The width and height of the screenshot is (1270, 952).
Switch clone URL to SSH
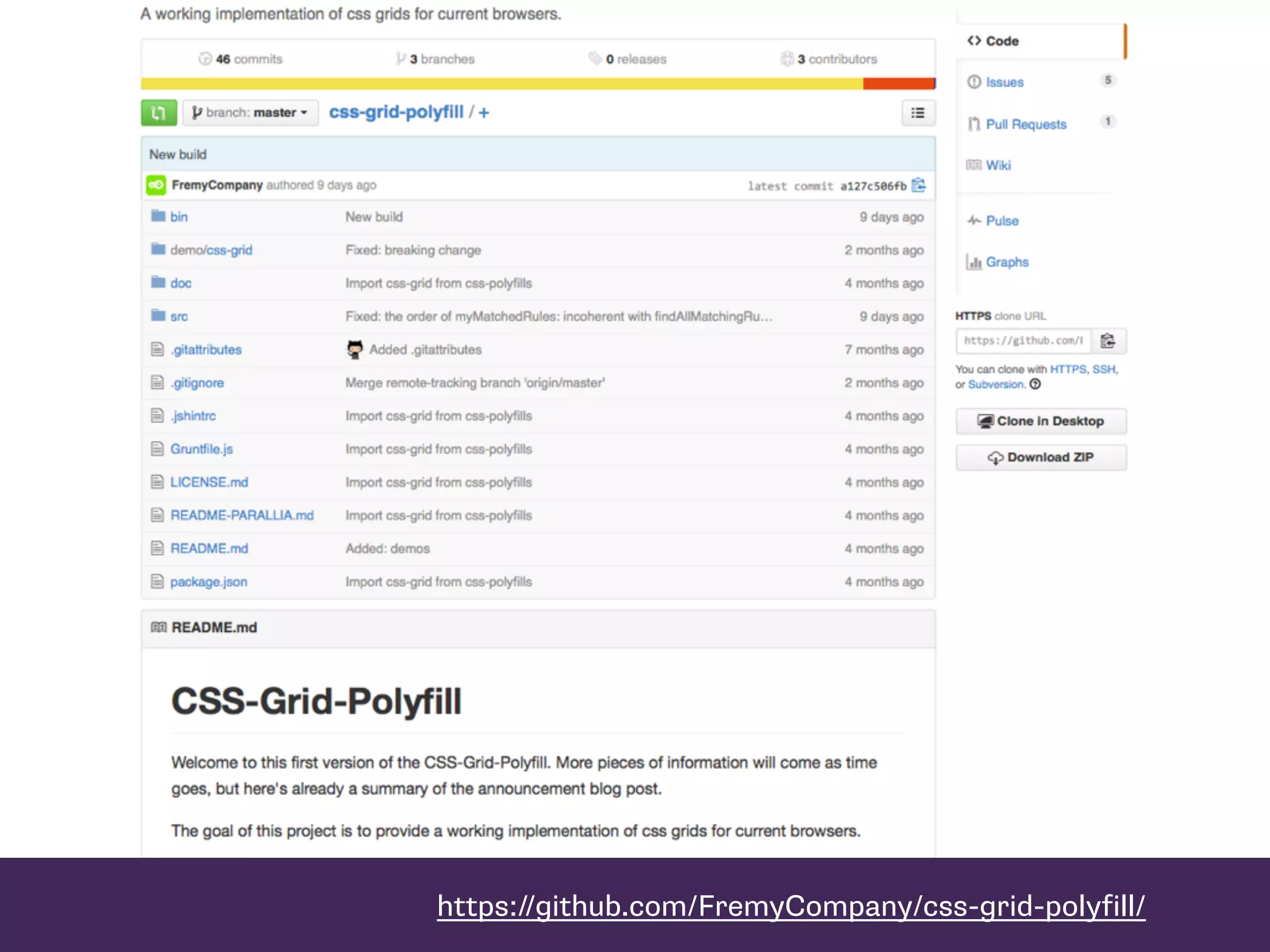[1104, 369]
